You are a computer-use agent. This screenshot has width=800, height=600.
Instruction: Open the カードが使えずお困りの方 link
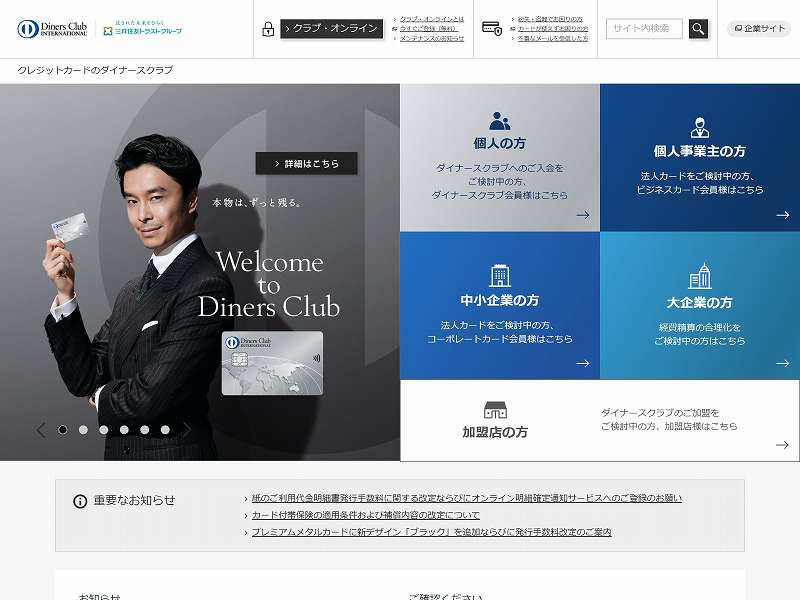[x=553, y=29]
